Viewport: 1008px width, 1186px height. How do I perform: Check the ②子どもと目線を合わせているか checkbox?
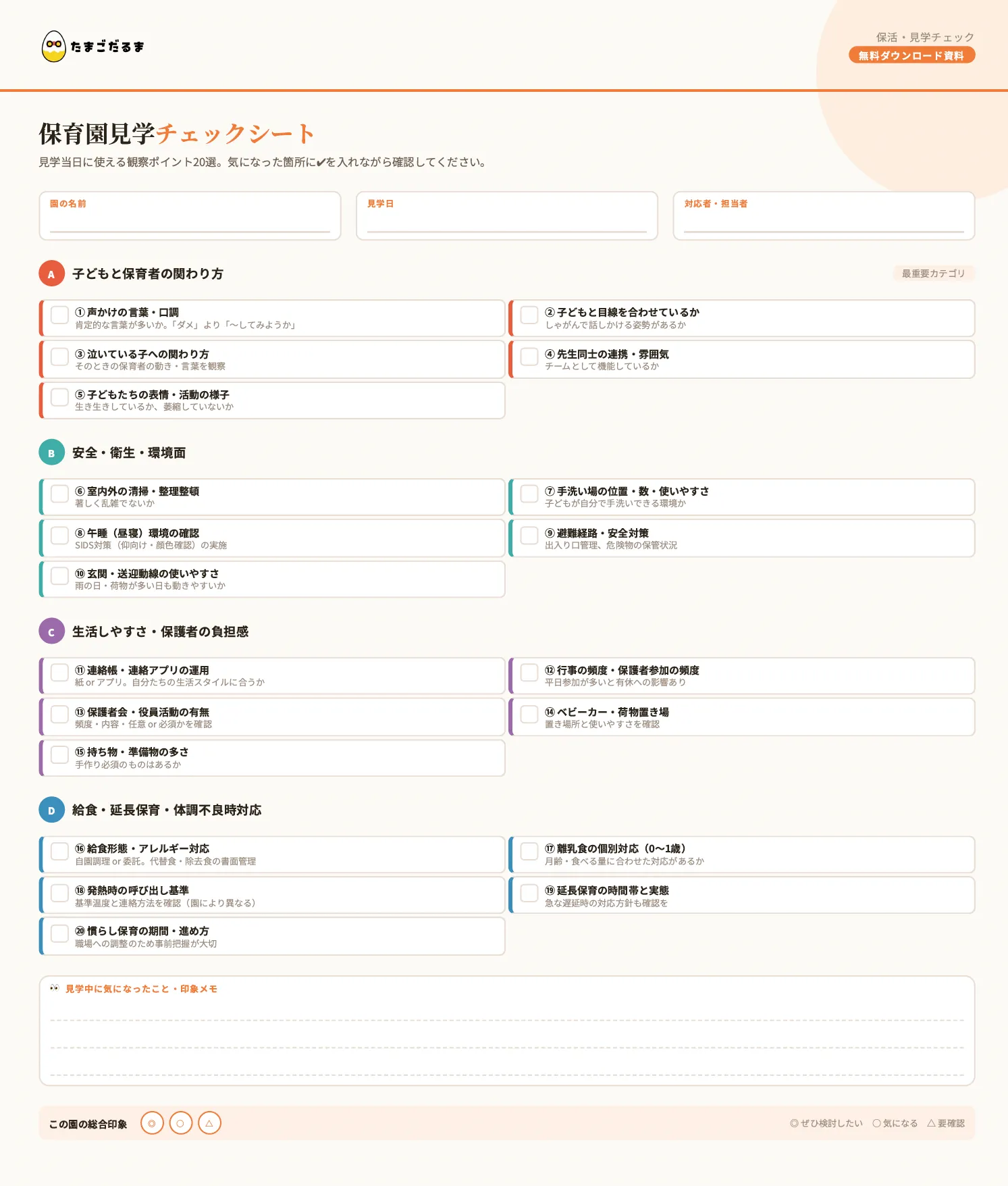click(529, 315)
